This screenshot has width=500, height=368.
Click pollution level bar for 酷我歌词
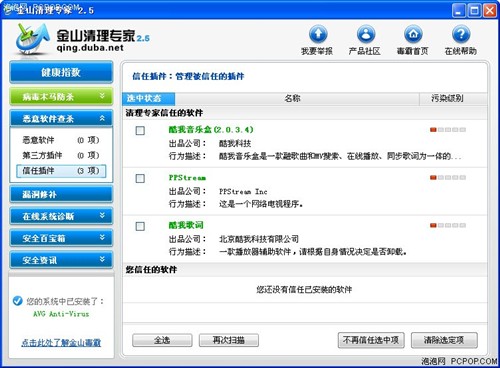pos(448,226)
